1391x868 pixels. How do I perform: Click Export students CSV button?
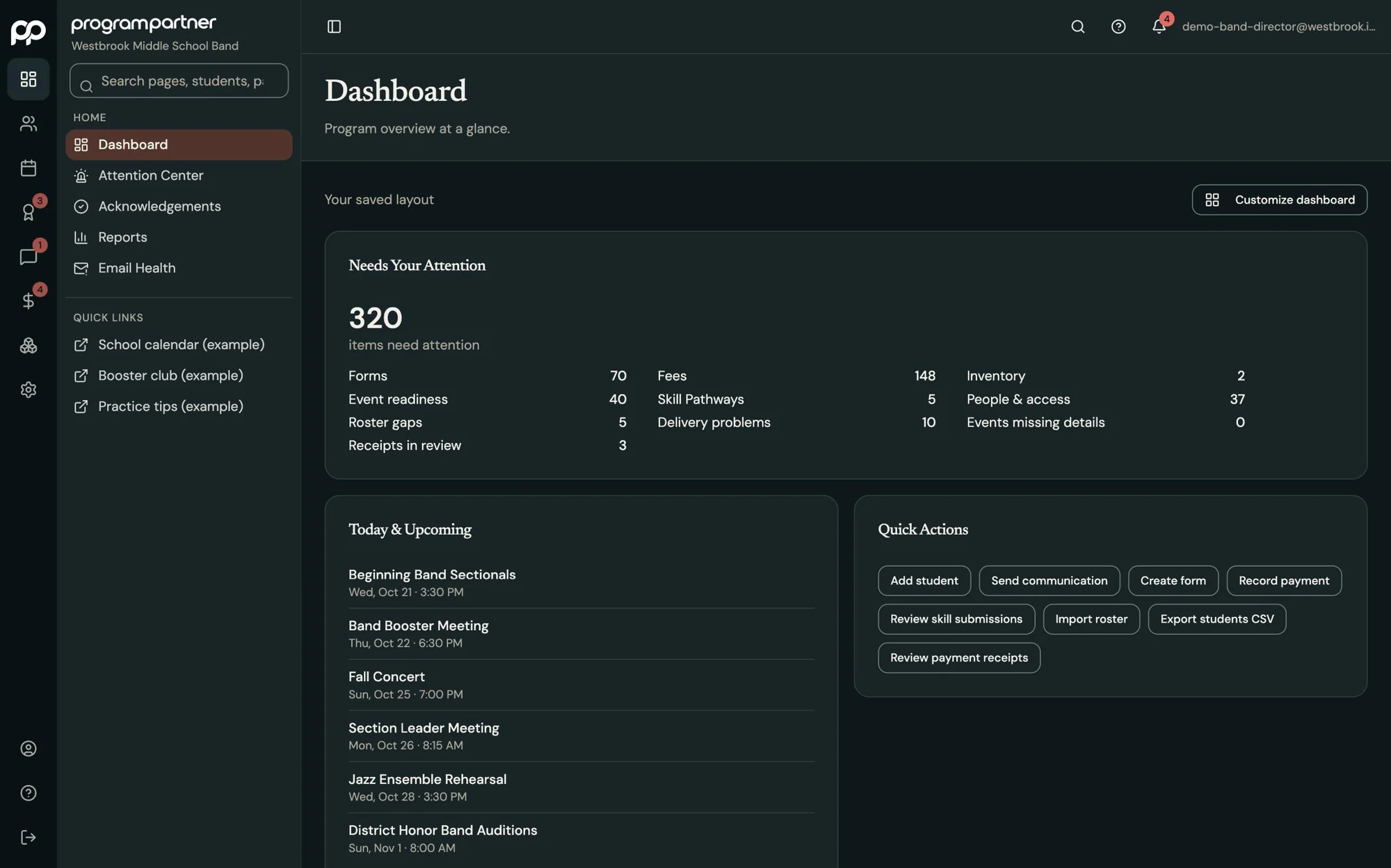(x=1216, y=619)
